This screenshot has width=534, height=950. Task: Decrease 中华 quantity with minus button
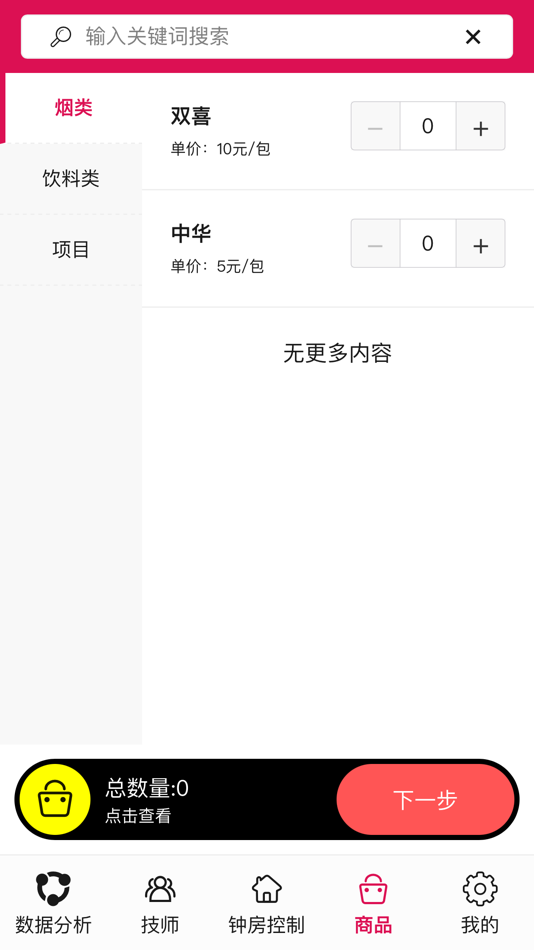coord(375,244)
